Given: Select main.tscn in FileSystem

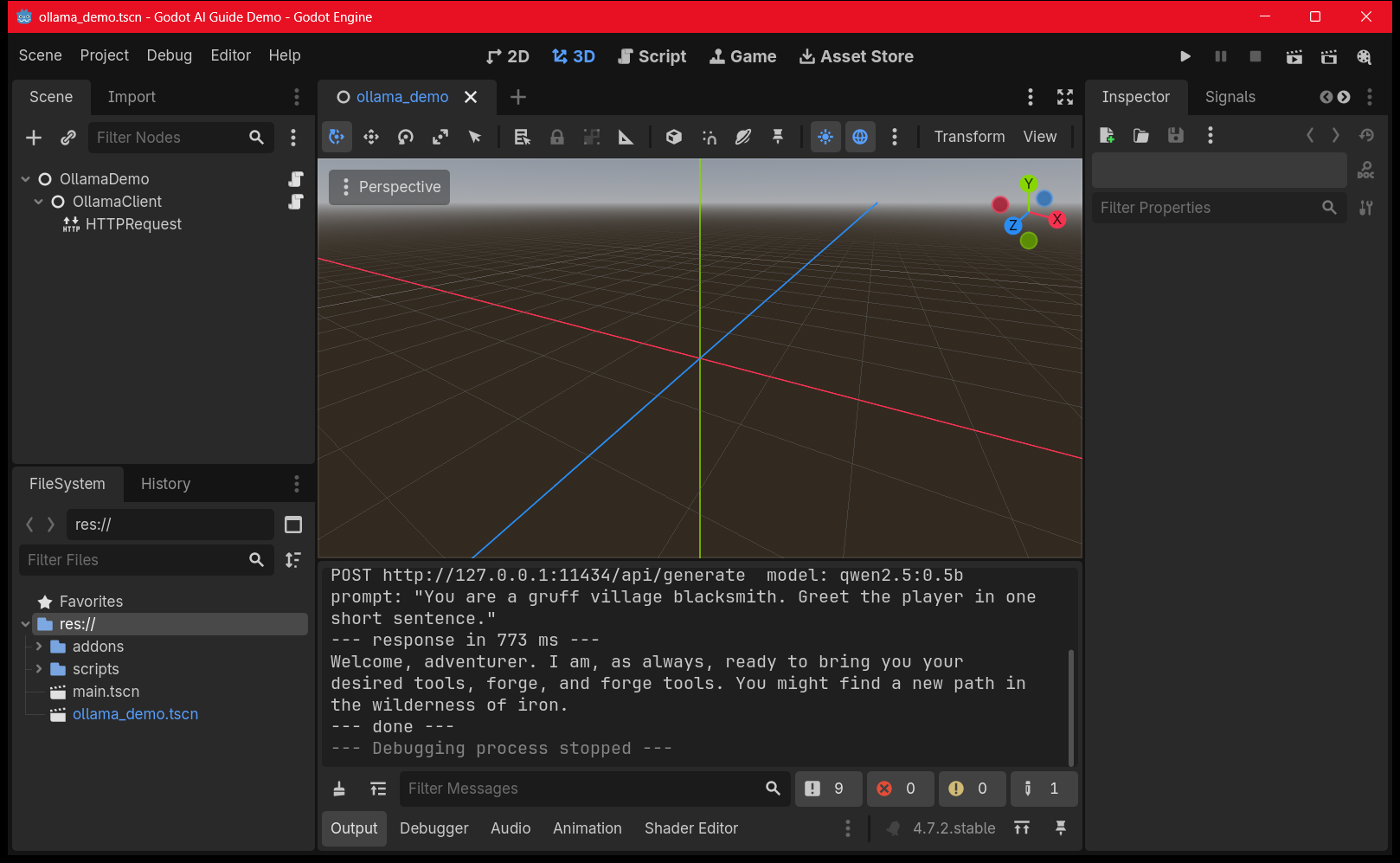Looking at the screenshot, I should point(106,692).
